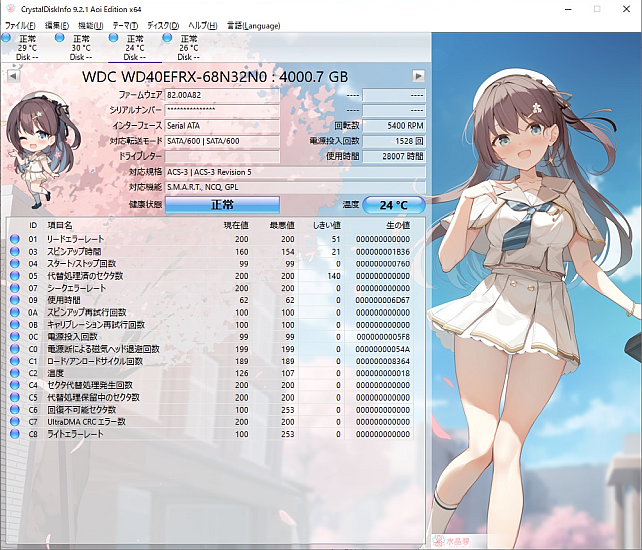Viewport: 642px width, 550px height.
Task: Select the 26 °C disk tab
Action: 188,48
